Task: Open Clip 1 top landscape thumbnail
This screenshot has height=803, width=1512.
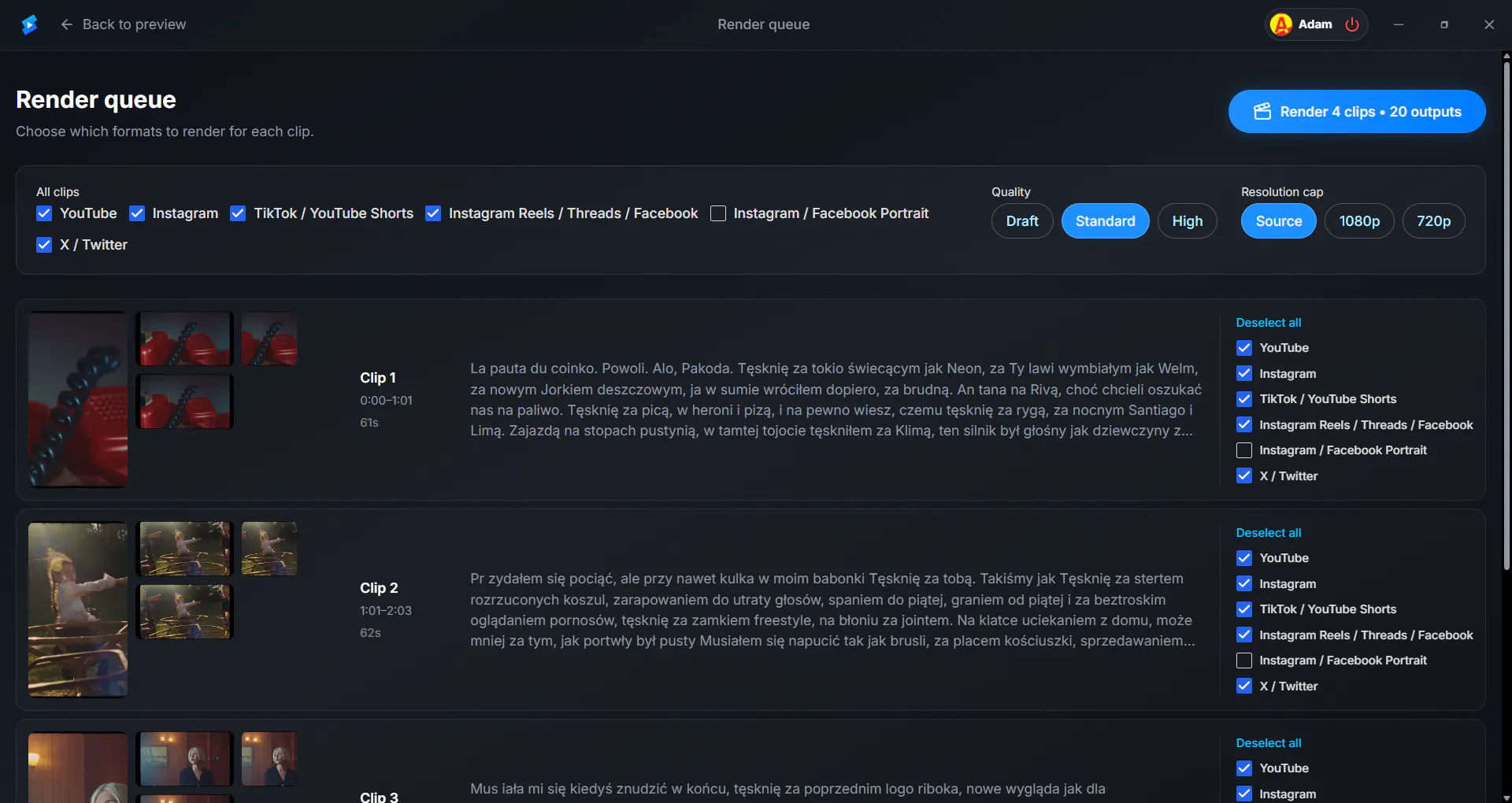Action: [x=185, y=339]
